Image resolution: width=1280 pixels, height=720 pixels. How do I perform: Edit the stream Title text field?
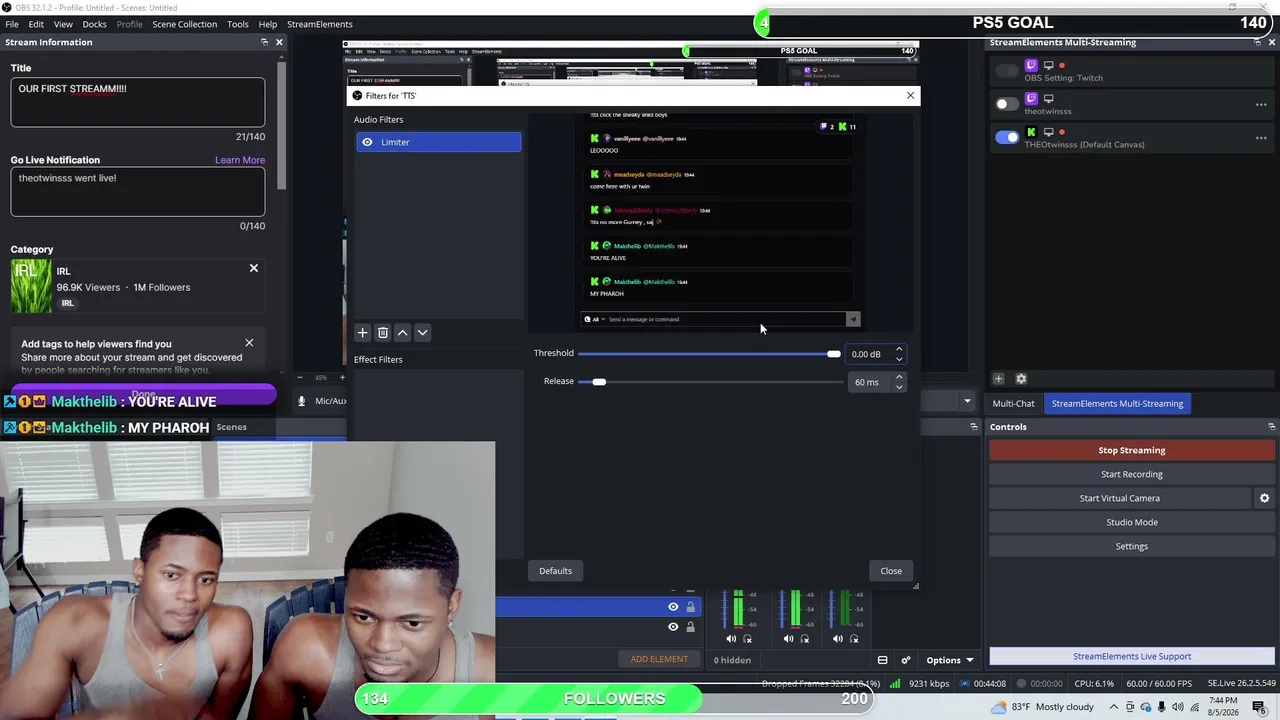point(138,103)
